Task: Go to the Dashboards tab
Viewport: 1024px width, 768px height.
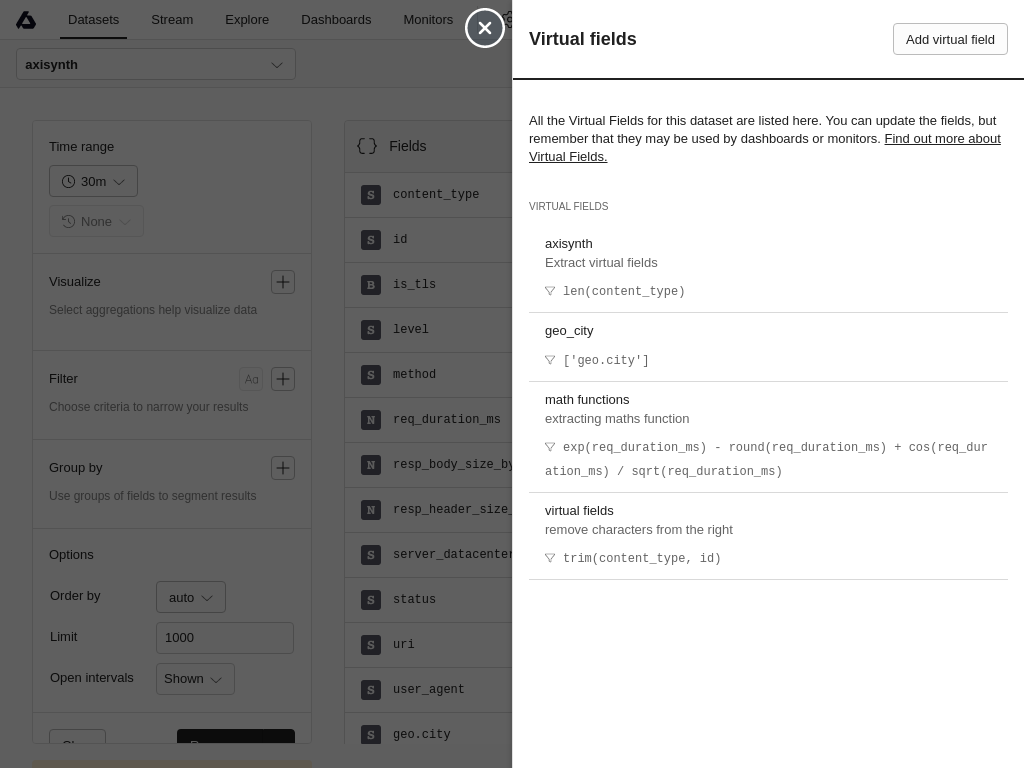Action: (x=336, y=20)
